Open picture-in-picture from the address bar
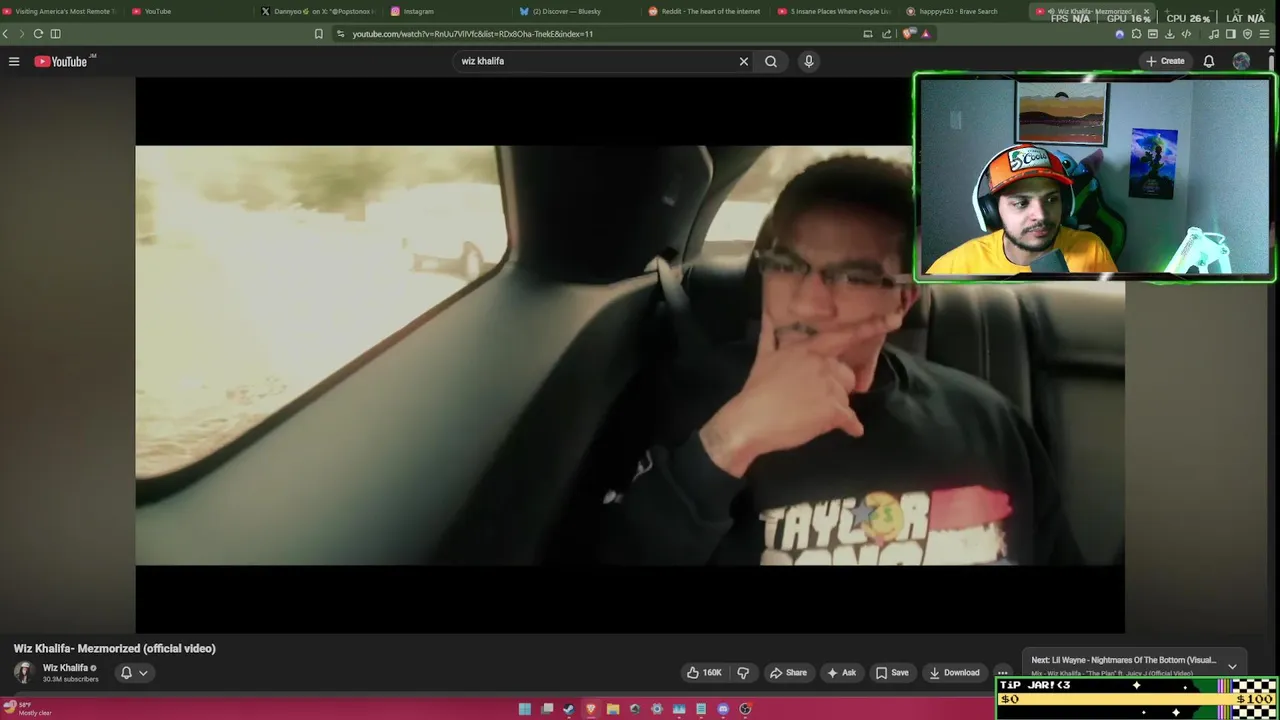Viewport: 1280px width, 720px height. pos(867,34)
